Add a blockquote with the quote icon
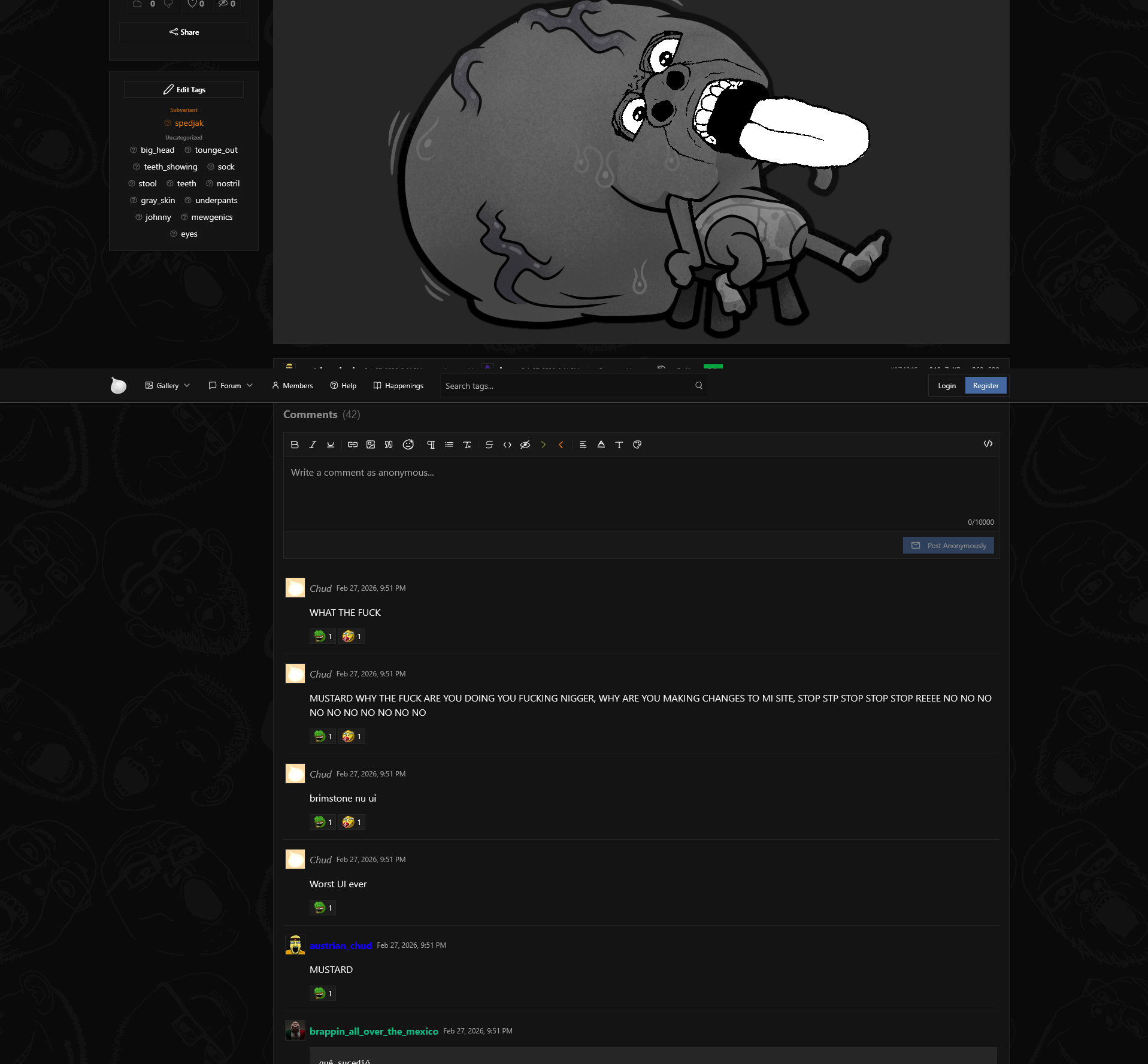Screen dimensions: 1148x1064 tap(389, 445)
